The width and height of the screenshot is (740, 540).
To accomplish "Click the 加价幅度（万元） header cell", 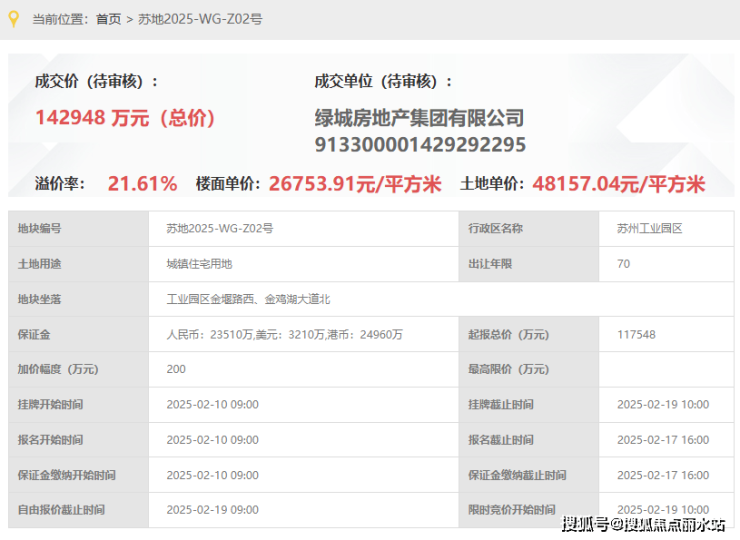I will point(78,370).
